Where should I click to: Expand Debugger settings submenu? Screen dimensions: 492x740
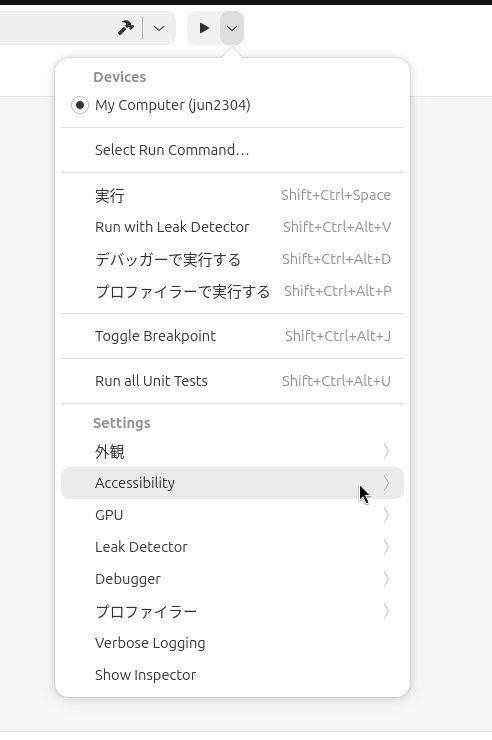(232, 579)
